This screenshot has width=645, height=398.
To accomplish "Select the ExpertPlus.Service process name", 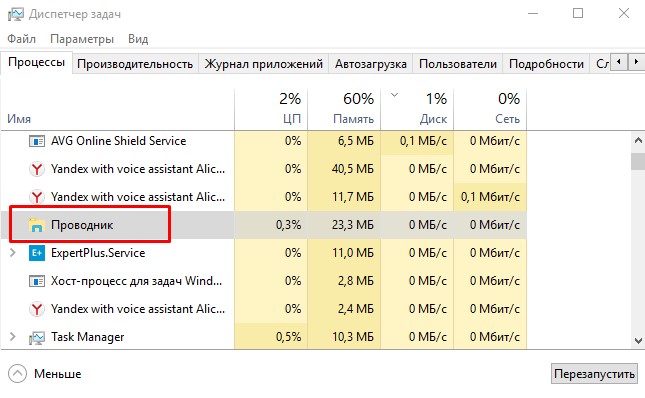I will (98, 253).
